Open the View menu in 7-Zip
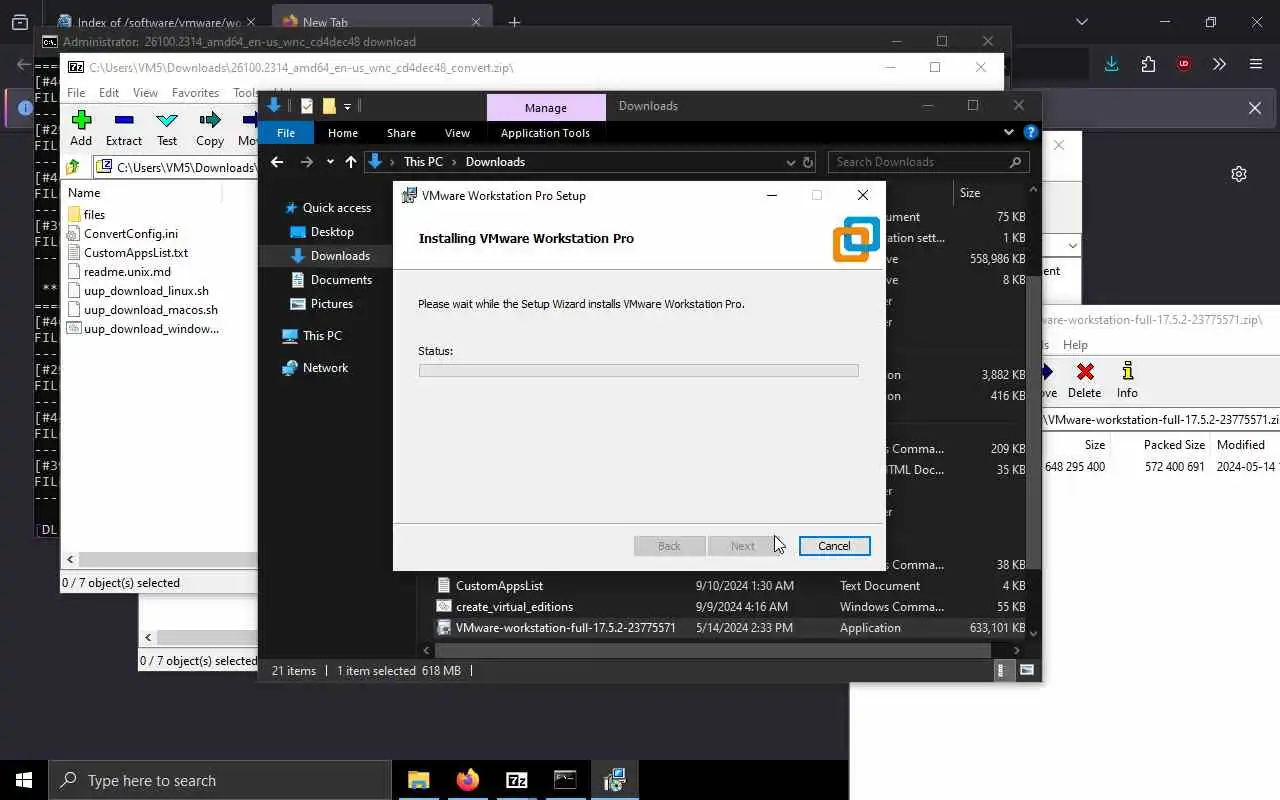Screen dimensions: 1280x800 (145, 93)
